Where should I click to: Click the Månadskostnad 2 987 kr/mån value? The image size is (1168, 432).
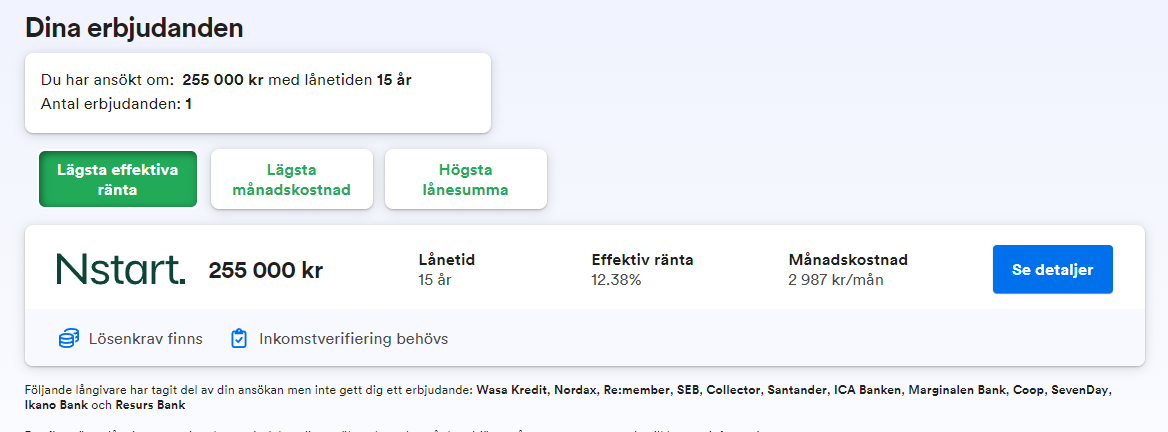click(x=836, y=280)
